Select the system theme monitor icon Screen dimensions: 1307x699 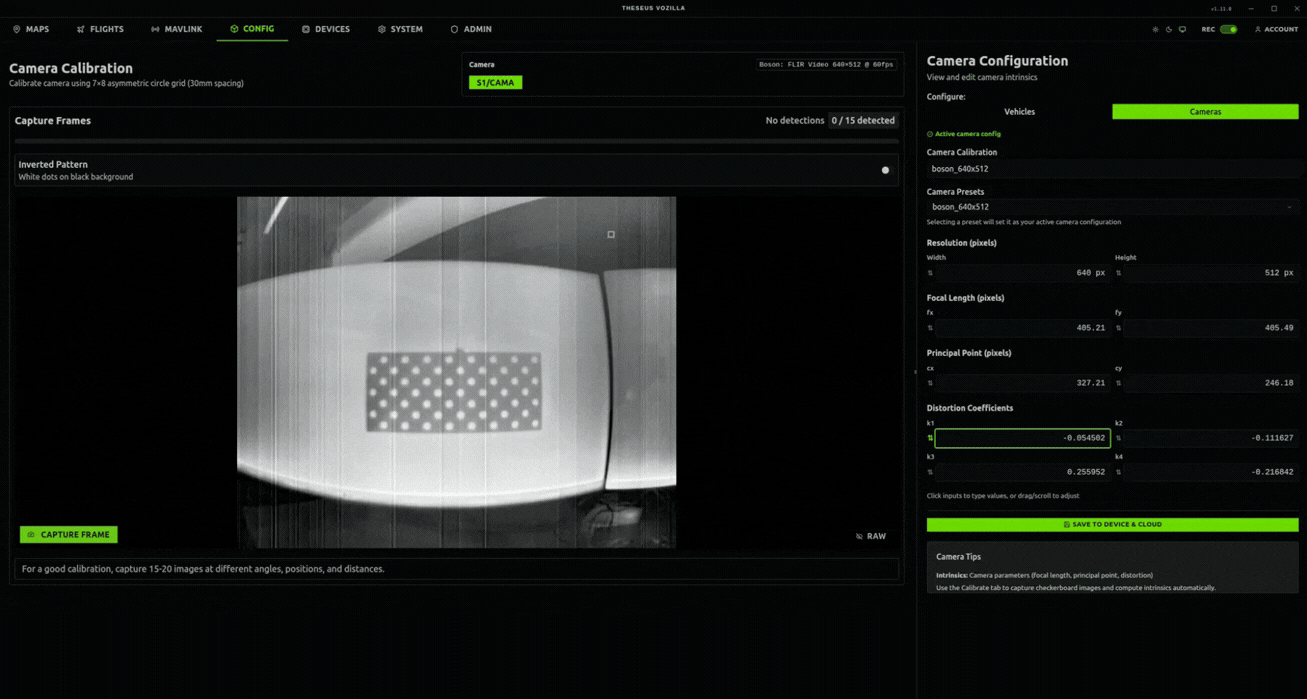click(x=1182, y=30)
